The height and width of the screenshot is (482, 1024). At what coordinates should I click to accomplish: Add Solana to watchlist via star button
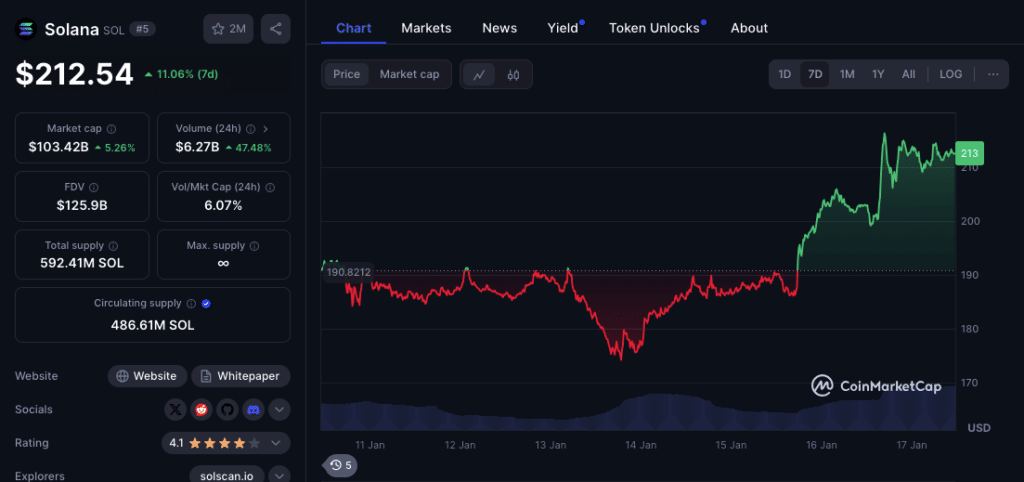[228, 29]
